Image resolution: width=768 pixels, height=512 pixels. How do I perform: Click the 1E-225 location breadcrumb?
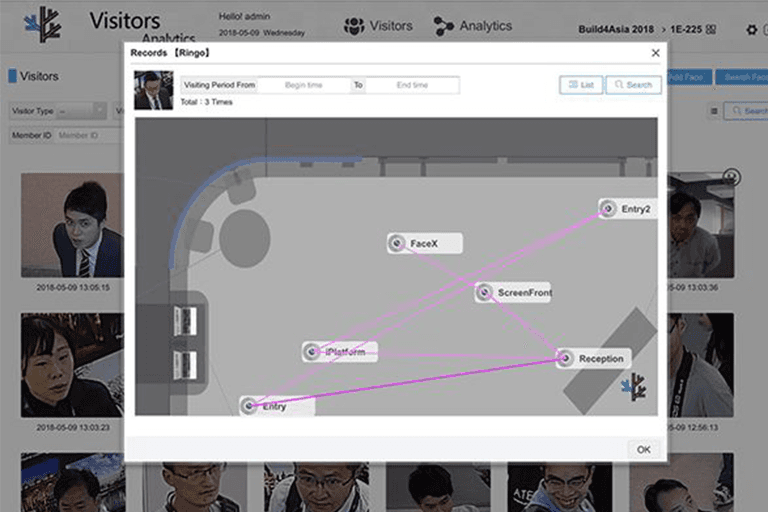pos(686,29)
